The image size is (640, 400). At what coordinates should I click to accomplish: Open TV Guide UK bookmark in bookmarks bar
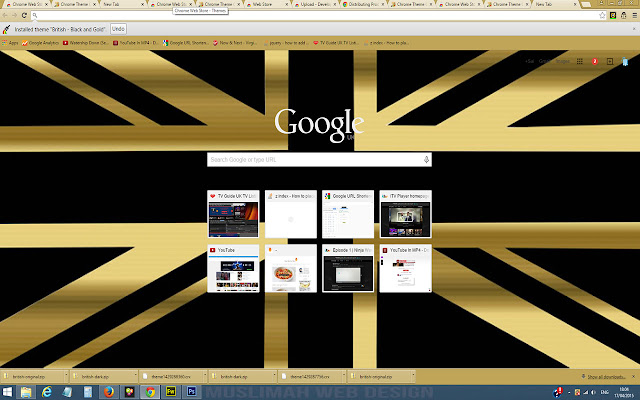point(336,42)
